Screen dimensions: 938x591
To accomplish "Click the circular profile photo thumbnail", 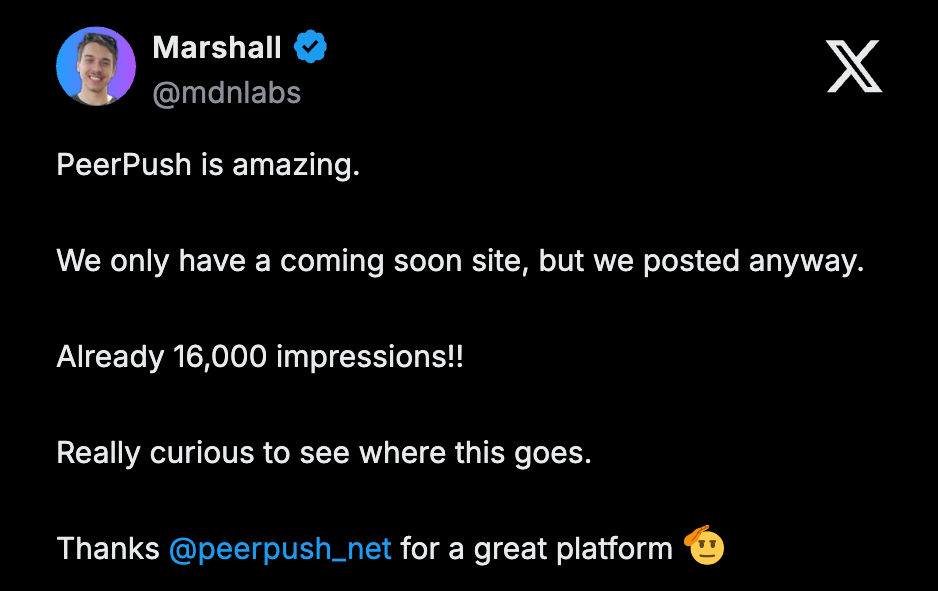I will [96, 66].
